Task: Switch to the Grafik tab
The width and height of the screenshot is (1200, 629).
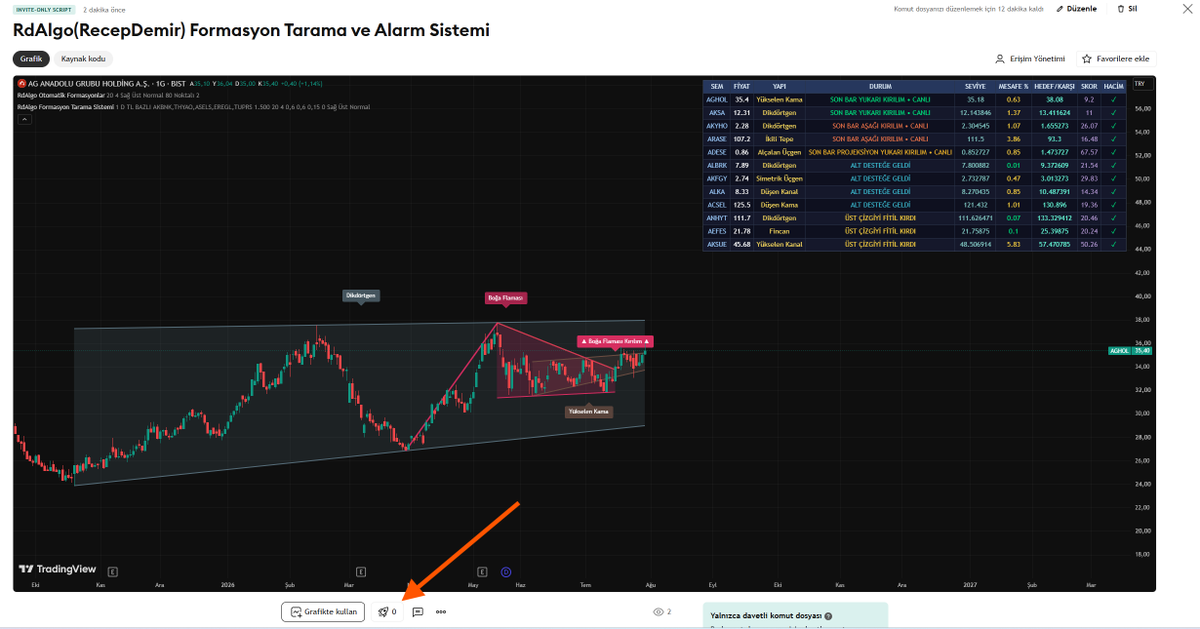Action: pyautogui.click(x=31, y=59)
